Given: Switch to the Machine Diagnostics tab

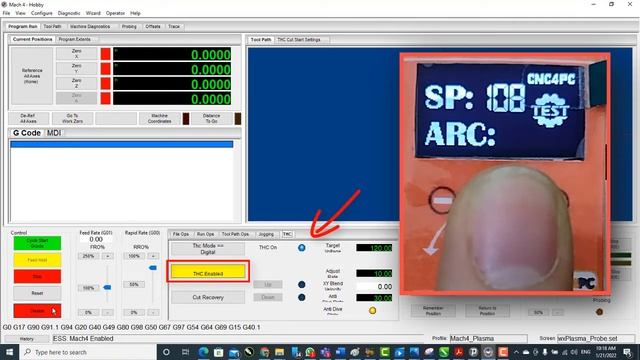Looking at the screenshot, I should coord(90,27).
